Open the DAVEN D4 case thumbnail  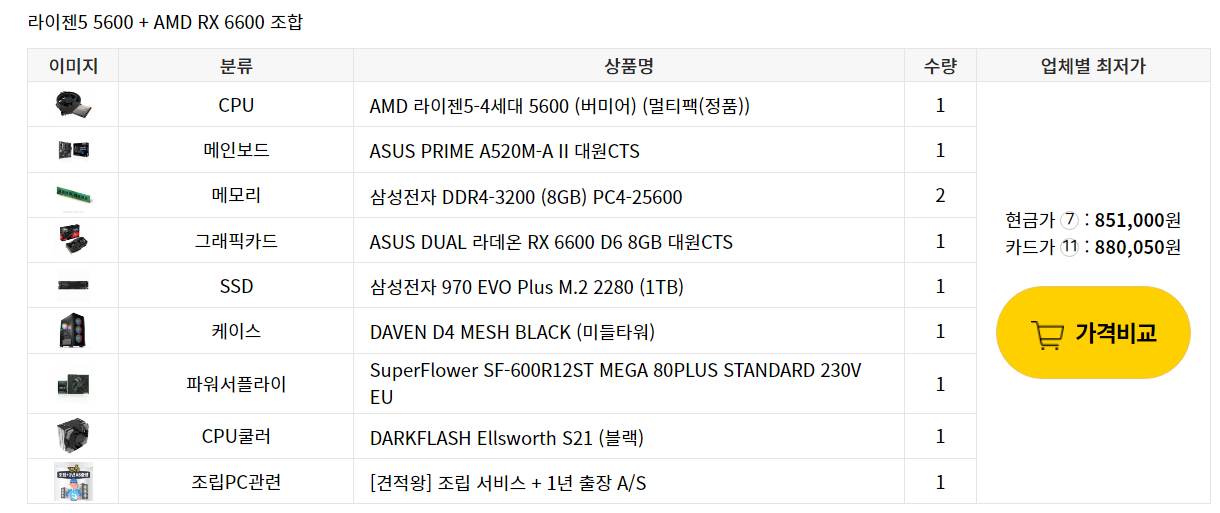pos(73,331)
